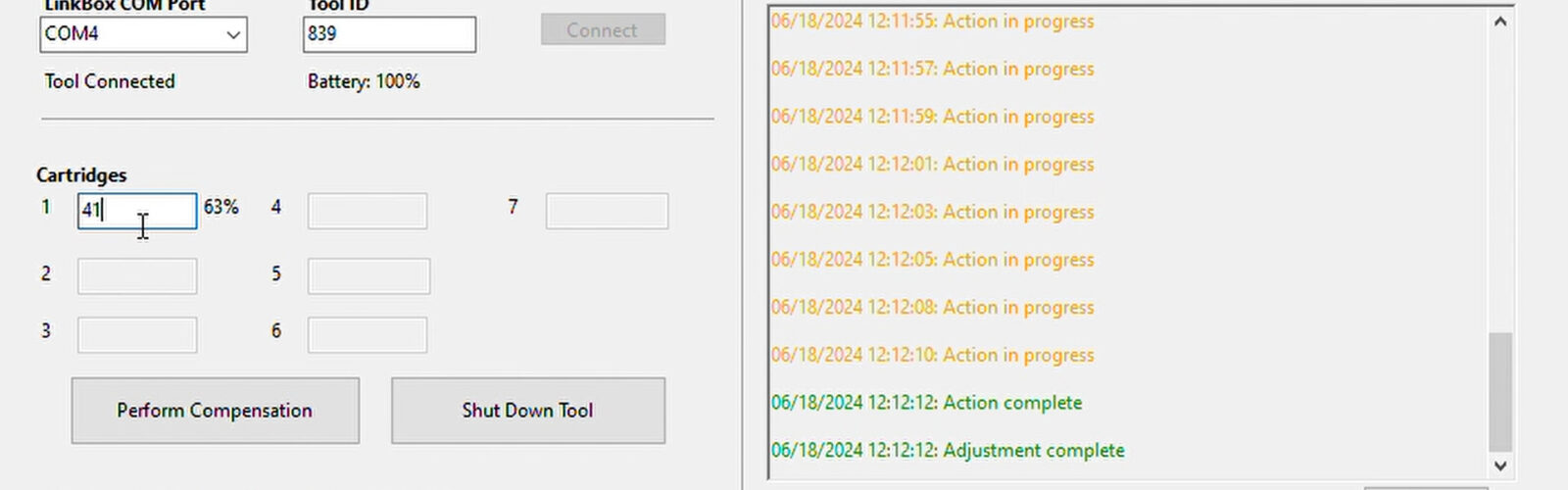Click the 12:12:03 "Action in progress" entry
Viewport: 1568px width, 490px height.
932,212
